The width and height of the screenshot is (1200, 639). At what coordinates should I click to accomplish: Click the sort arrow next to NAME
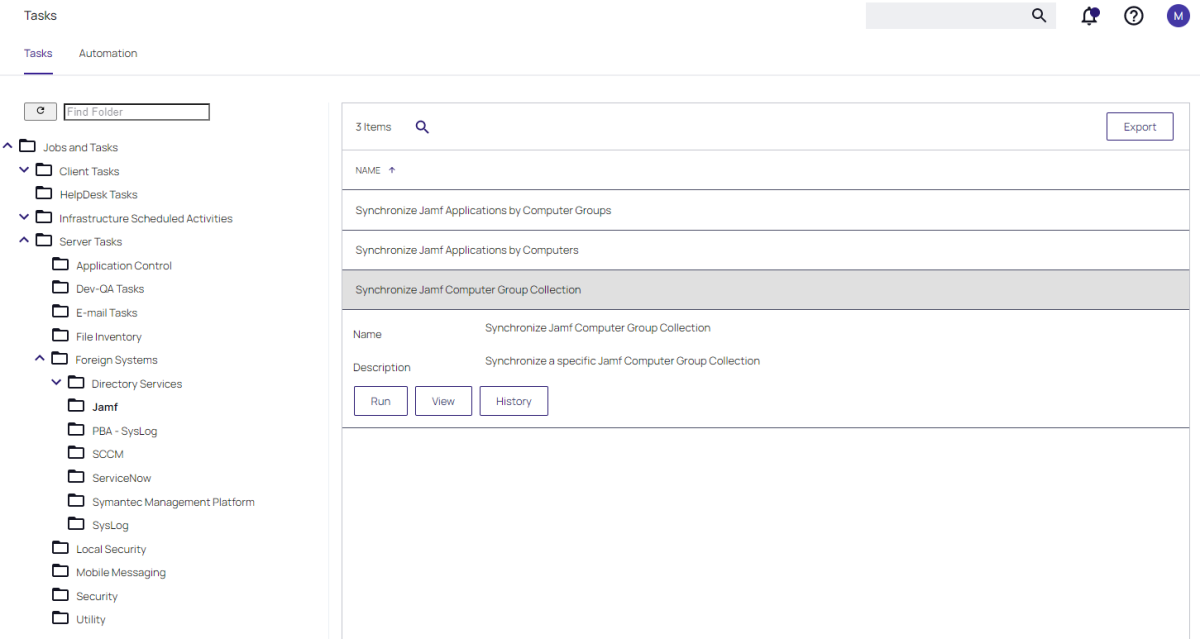392,171
